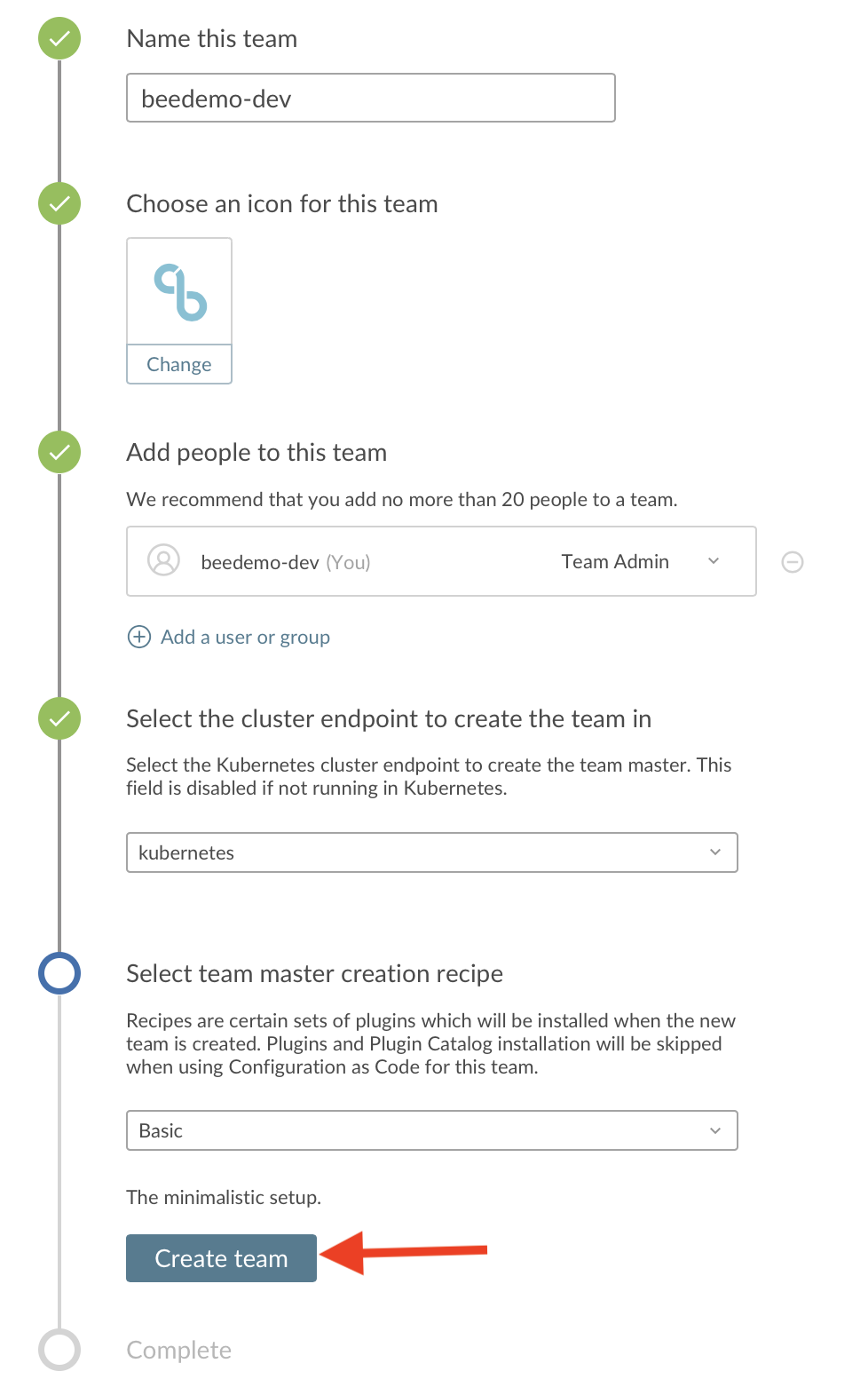Click the Select team master creation recipe heading
This screenshot has height=1387, width=868.
pos(314,973)
